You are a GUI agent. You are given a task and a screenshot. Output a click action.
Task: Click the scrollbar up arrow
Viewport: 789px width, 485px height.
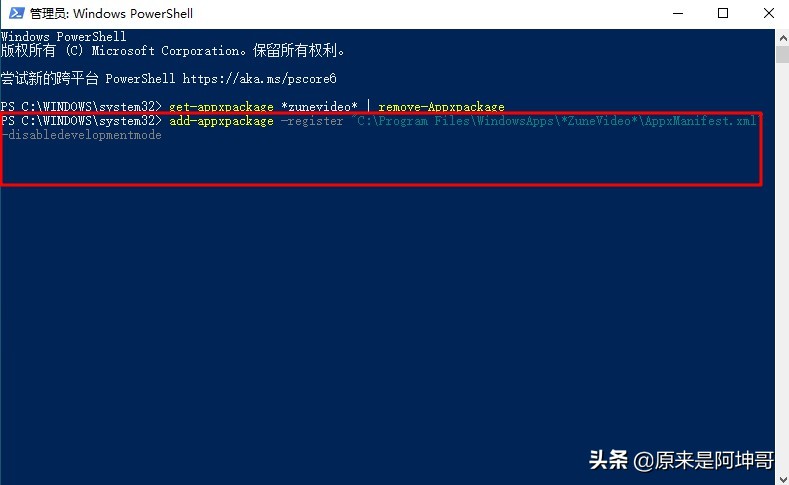click(x=782, y=37)
